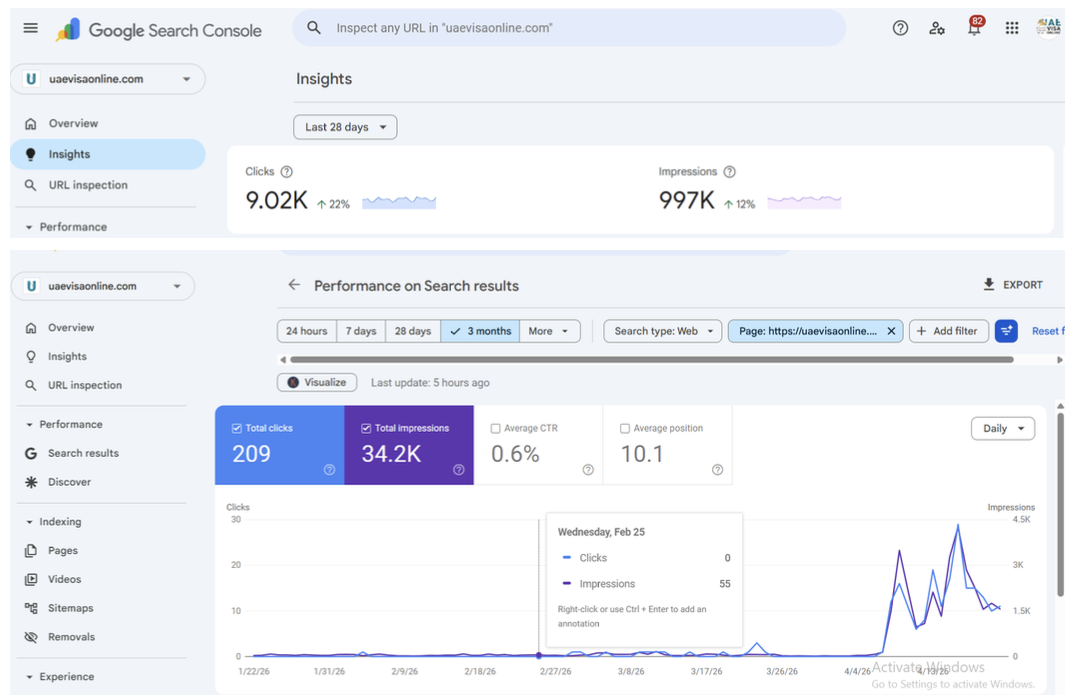Click the Google G Search results icon
Image resolution: width=1076 pixels, height=698 pixels.
[x=31, y=453]
